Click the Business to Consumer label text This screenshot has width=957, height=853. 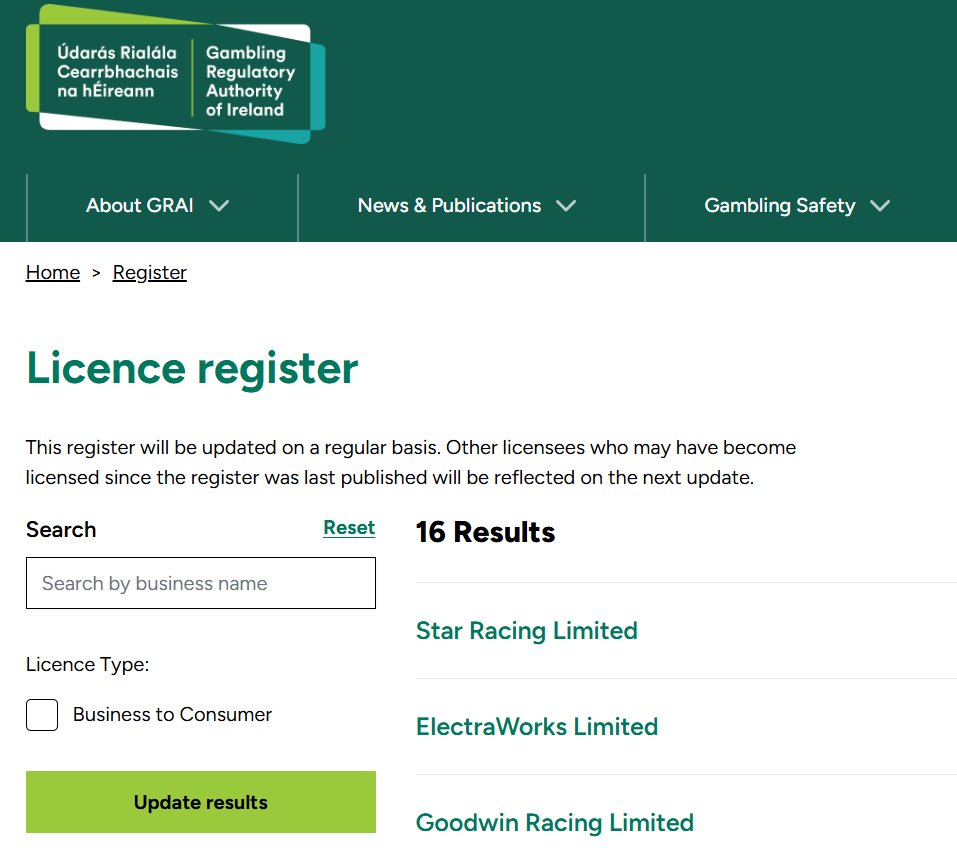point(173,714)
